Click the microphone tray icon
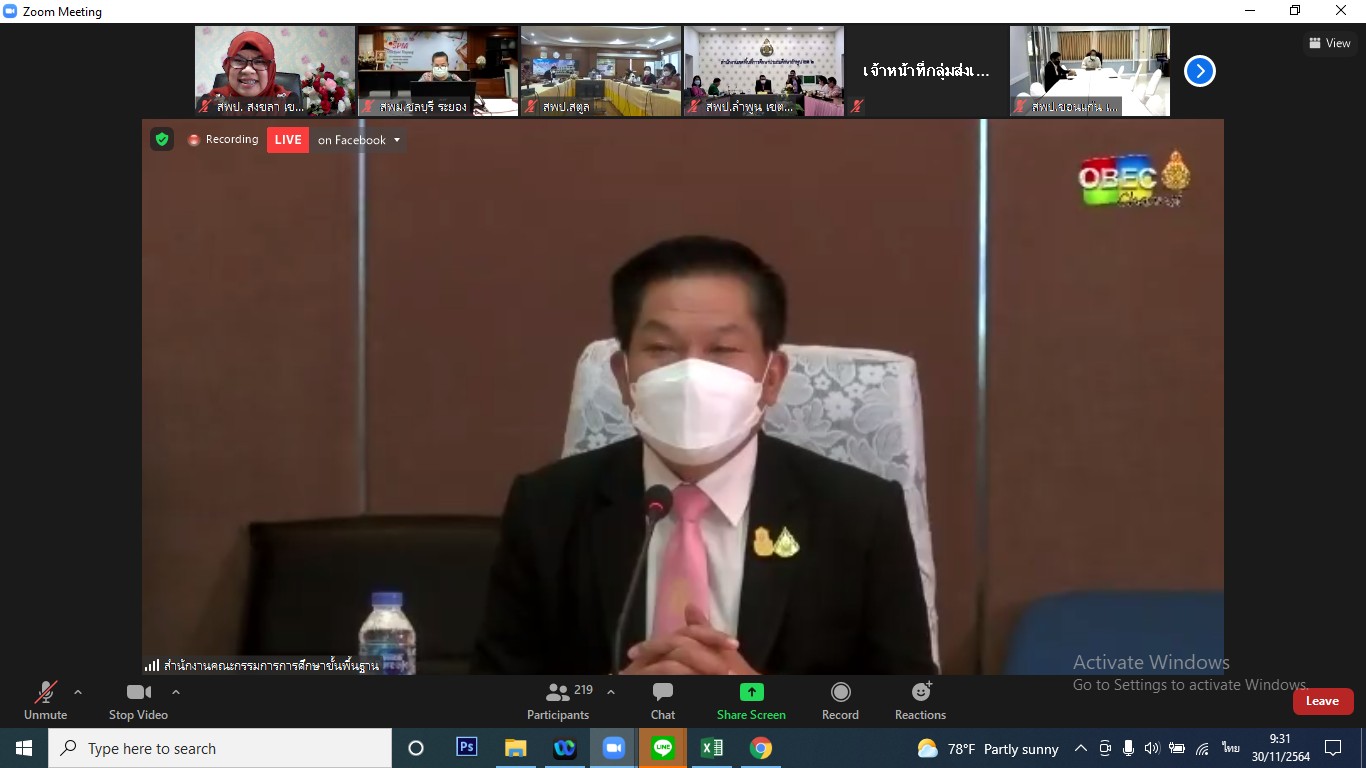The image size is (1366, 768). (x=1128, y=748)
